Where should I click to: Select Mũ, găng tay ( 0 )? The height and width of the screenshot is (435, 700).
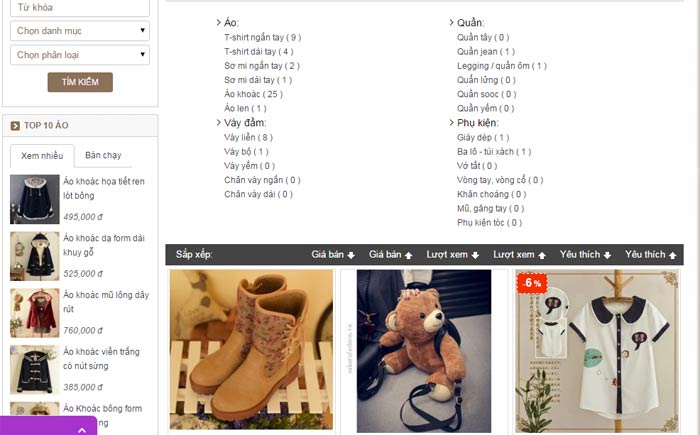[491, 209]
